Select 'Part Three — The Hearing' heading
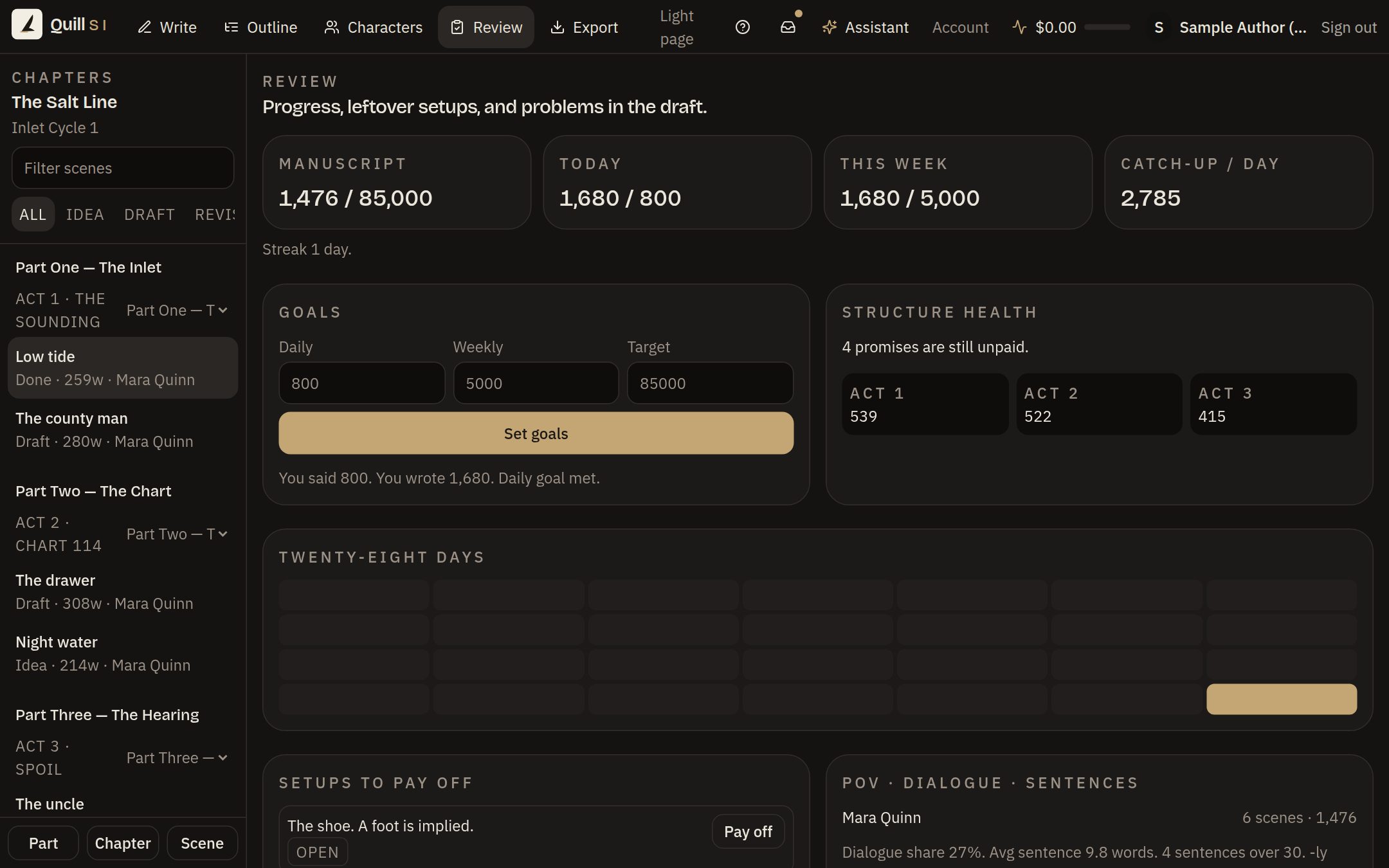Screen dimensions: 1389x868 pos(107,715)
